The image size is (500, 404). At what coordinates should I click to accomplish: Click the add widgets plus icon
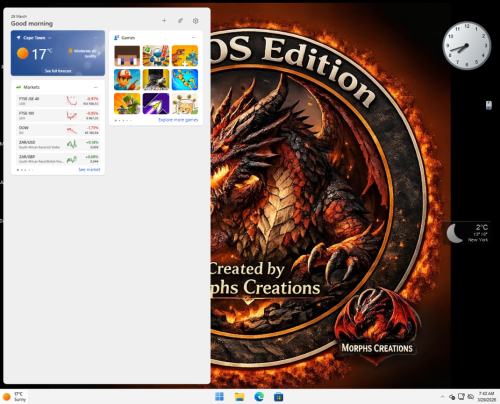(164, 21)
